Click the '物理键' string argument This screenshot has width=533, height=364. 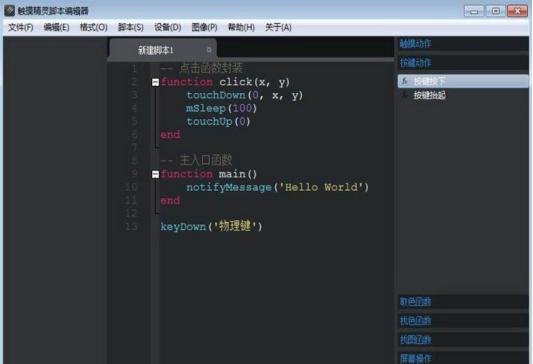[x=235, y=226]
